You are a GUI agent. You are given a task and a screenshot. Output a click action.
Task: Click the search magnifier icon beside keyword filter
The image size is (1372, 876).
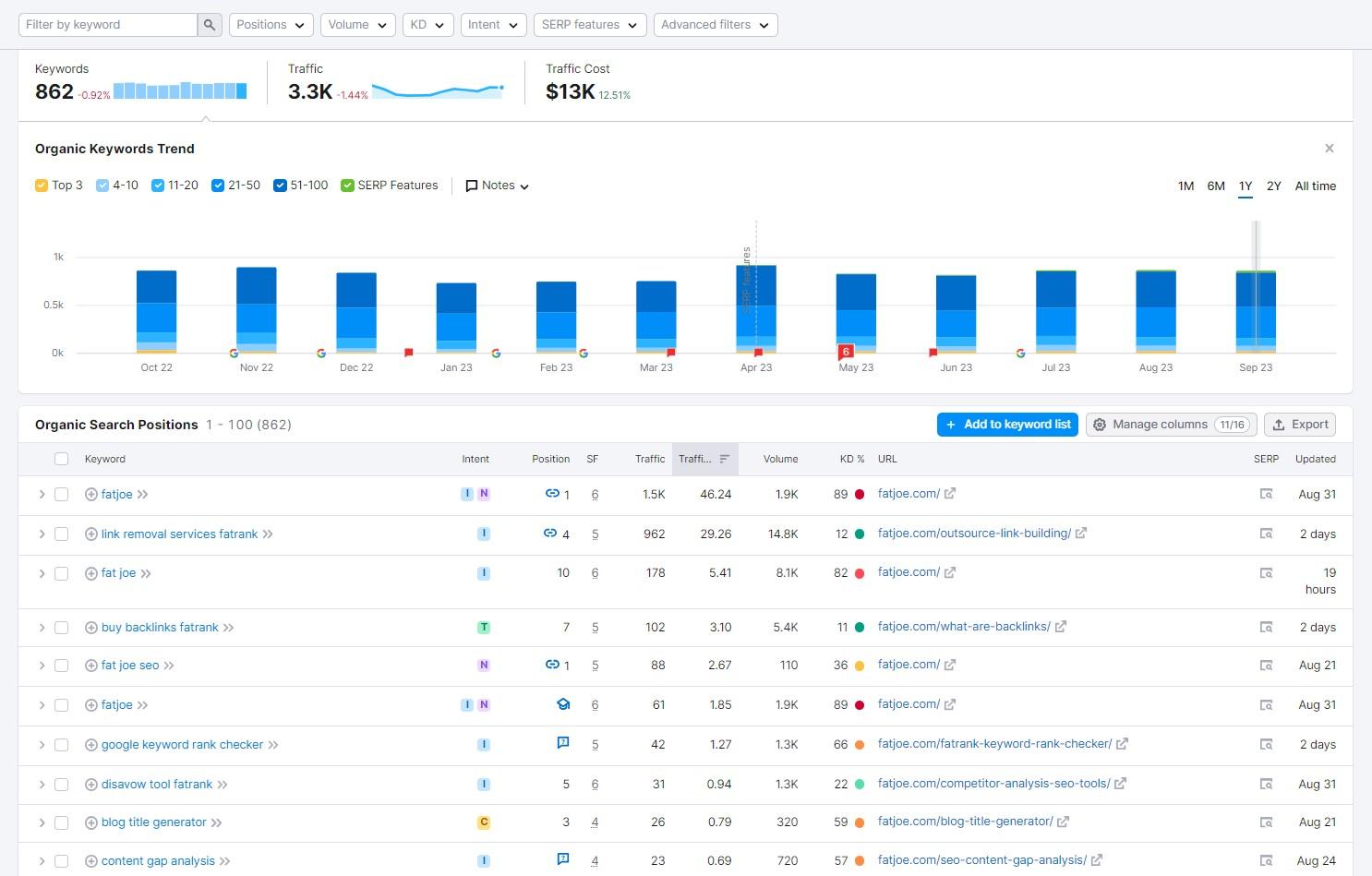[210, 25]
